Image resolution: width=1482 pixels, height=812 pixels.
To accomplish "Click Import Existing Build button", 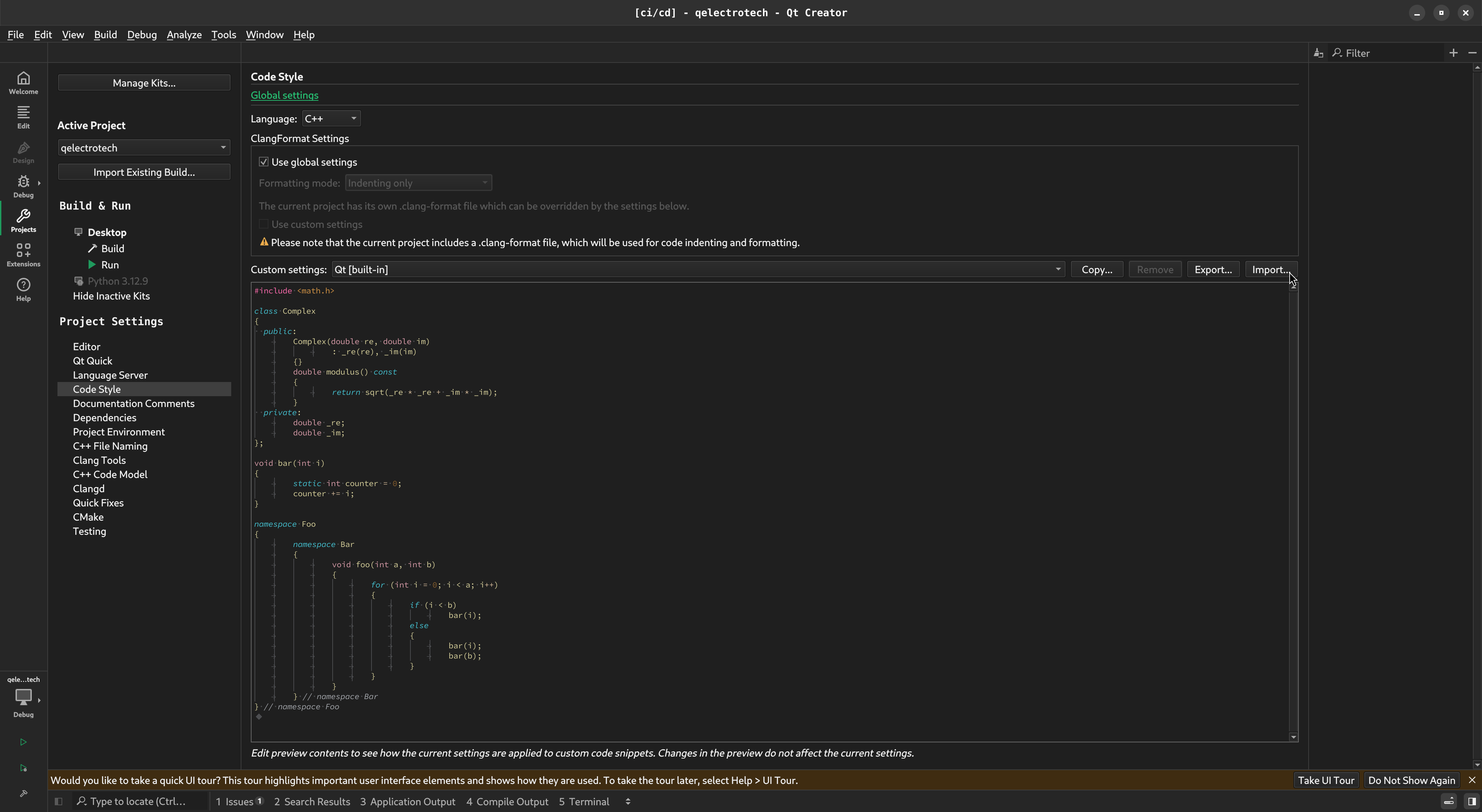I will pyautogui.click(x=144, y=172).
